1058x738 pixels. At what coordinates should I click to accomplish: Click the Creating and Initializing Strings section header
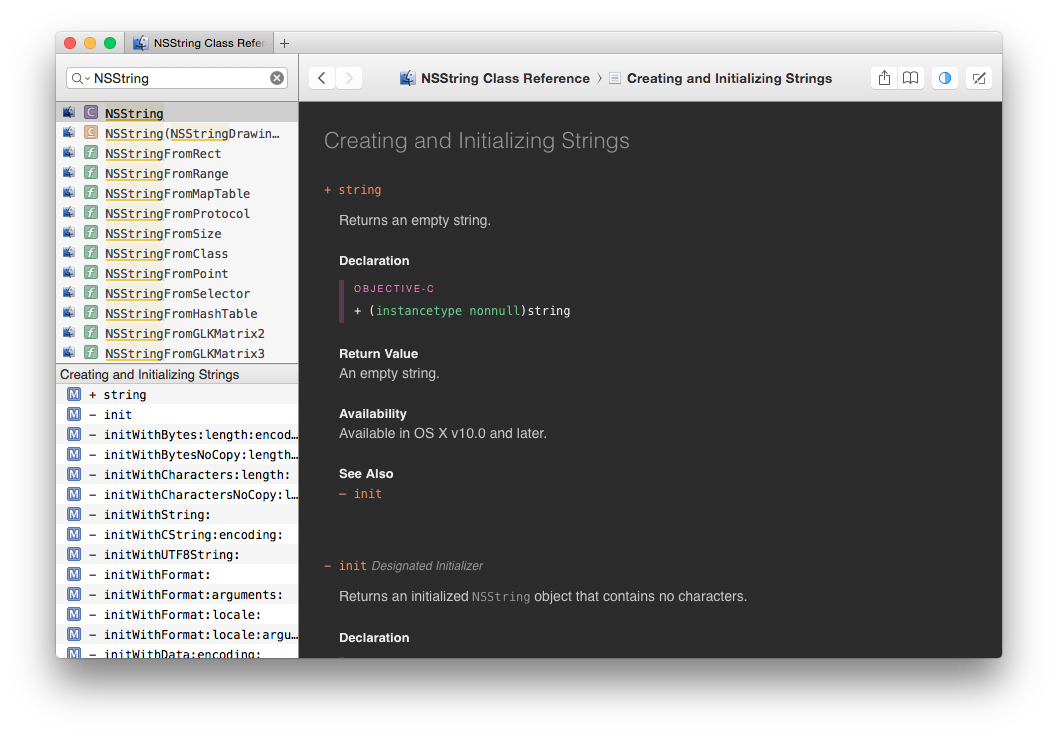(x=177, y=374)
